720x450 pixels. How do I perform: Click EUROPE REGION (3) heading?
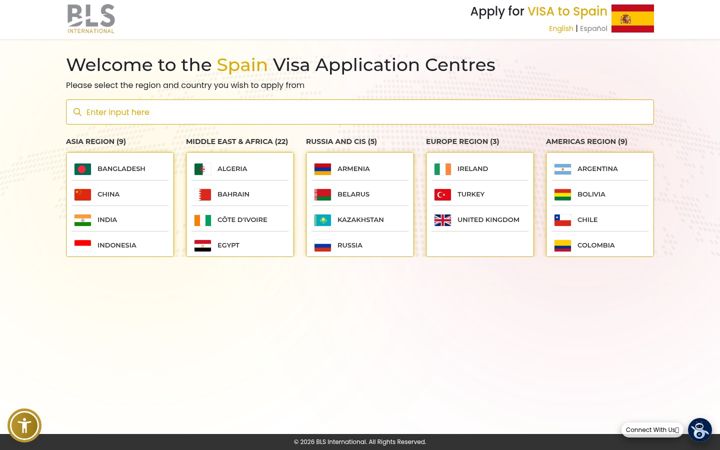coord(462,142)
